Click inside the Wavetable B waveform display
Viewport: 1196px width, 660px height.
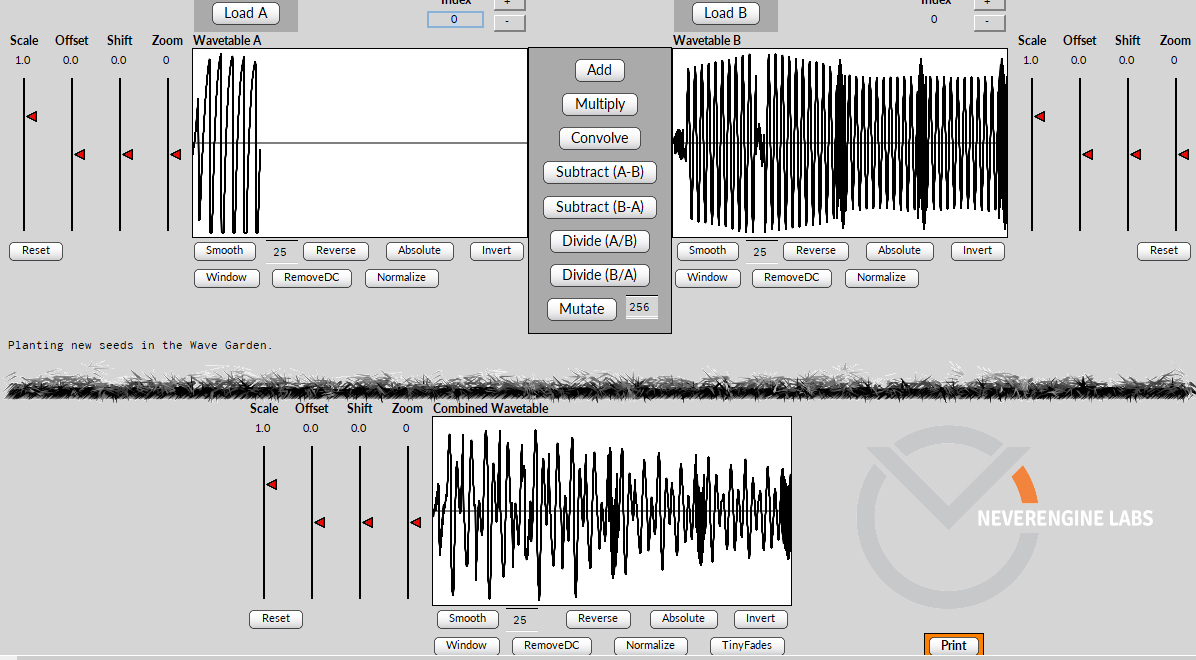[840, 143]
